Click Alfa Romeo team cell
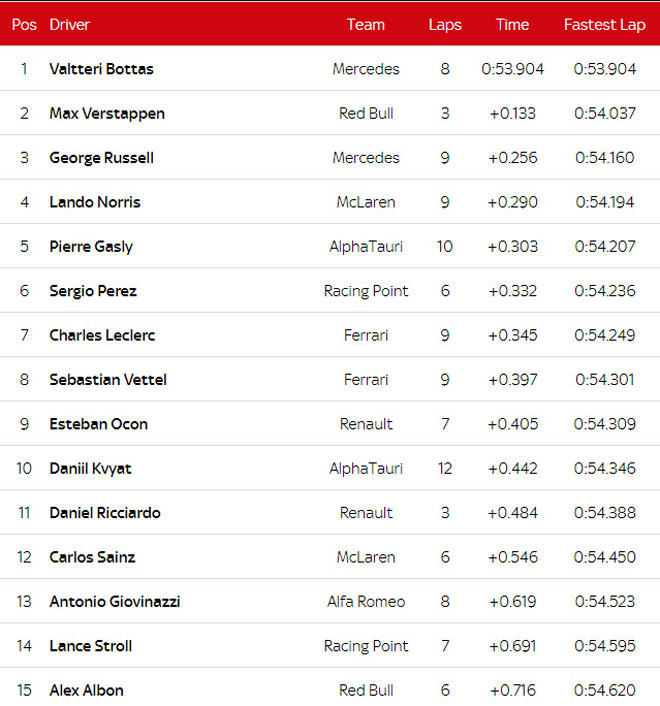 [366, 601]
